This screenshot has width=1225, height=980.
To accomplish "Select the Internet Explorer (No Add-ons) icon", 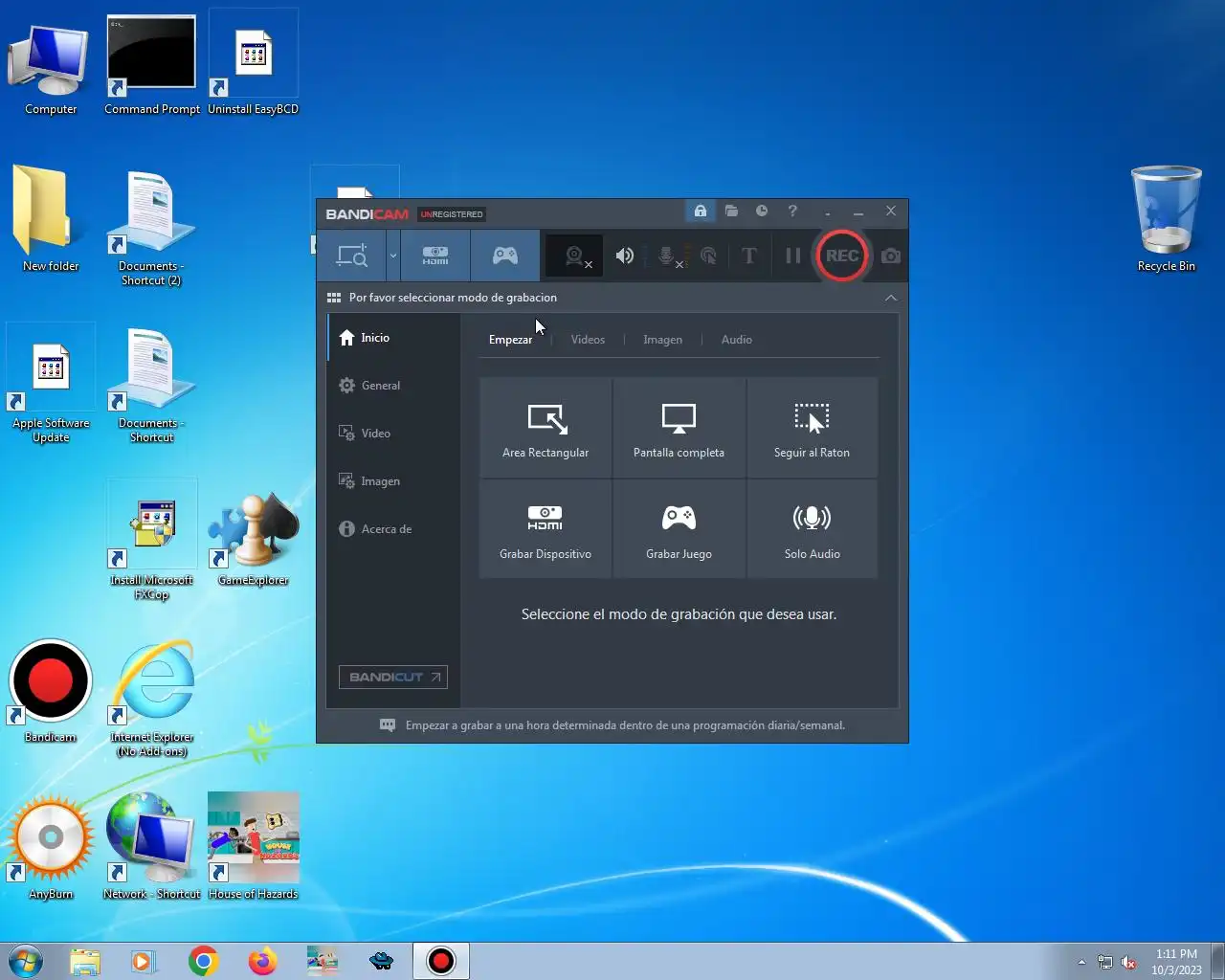I will [152, 699].
